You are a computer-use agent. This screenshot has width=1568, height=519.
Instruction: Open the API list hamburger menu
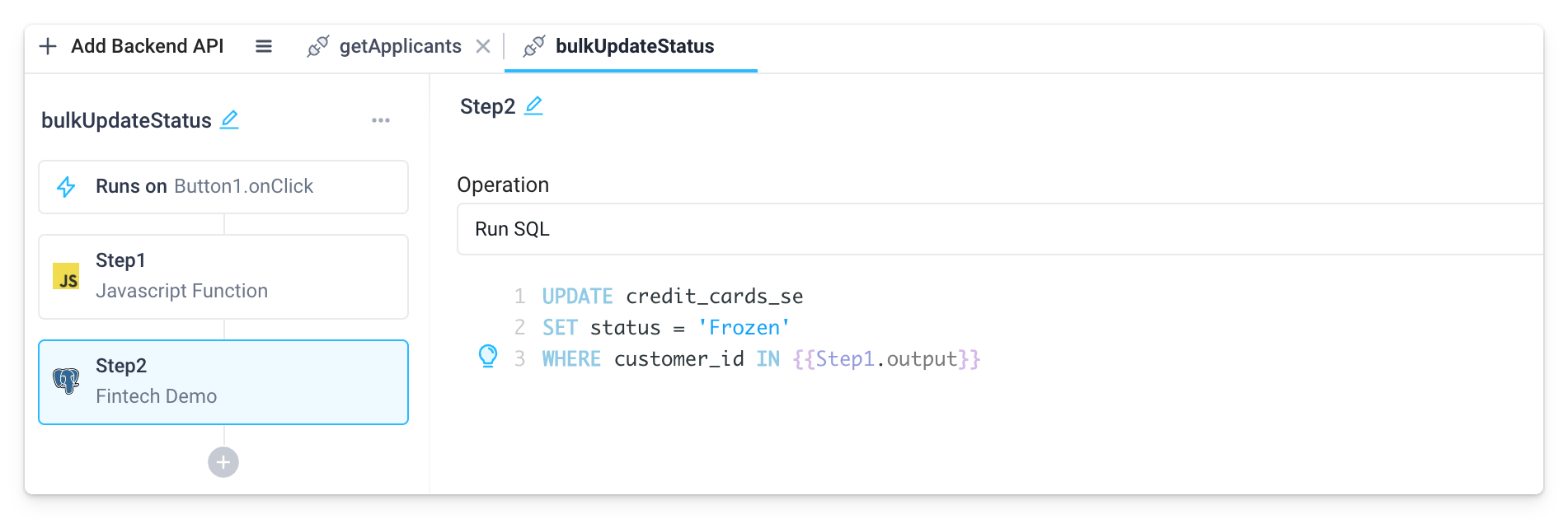(x=264, y=46)
